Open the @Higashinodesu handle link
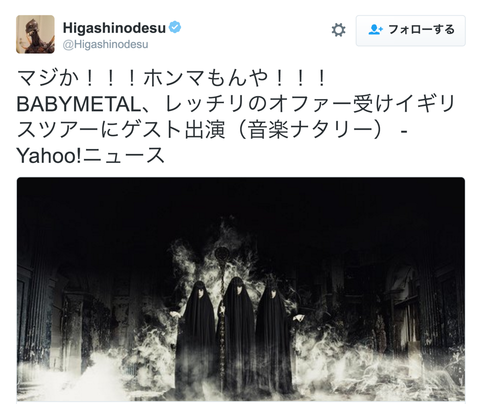The width and height of the screenshot is (480, 404). [106, 44]
